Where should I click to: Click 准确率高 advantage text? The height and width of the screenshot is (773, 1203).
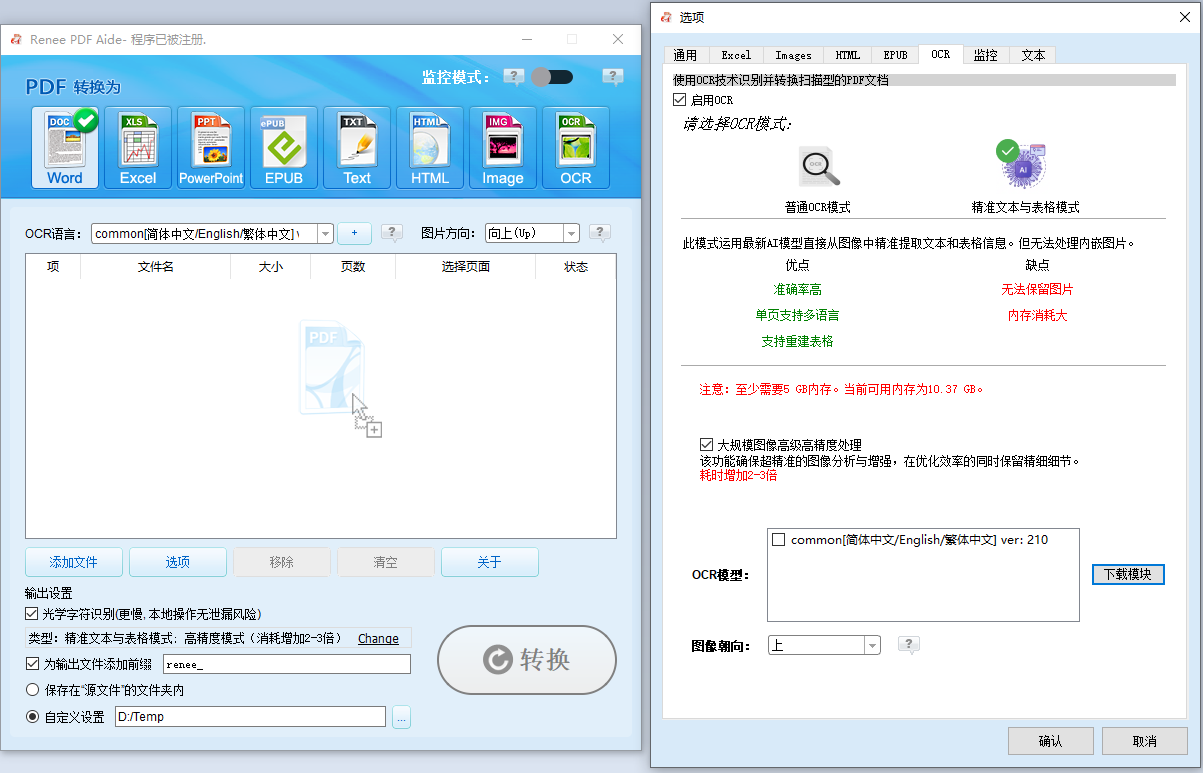(797, 289)
